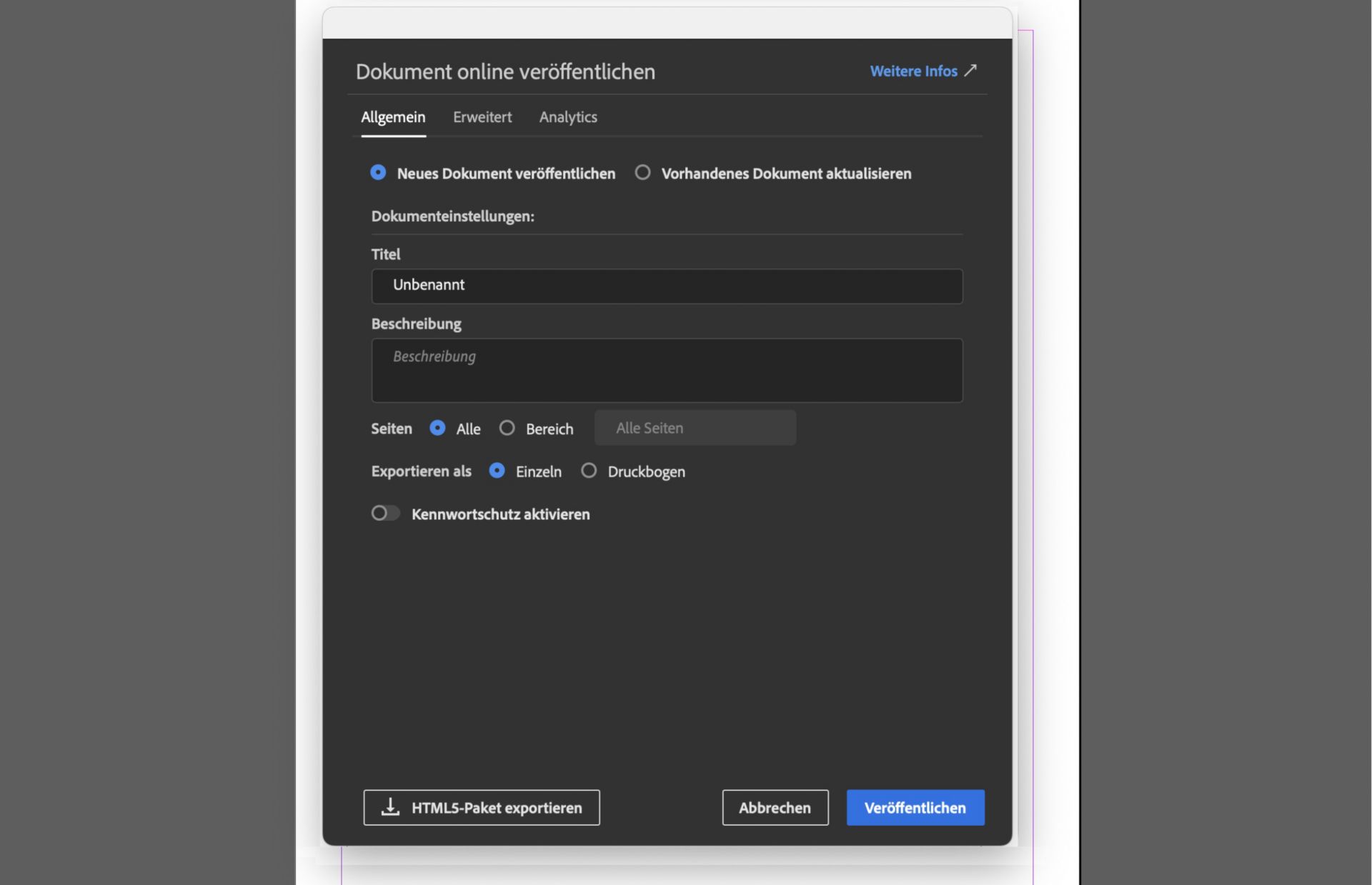The image size is (1372, 885).
Task: Select the Allgemein tab
Action: (392, 116)
